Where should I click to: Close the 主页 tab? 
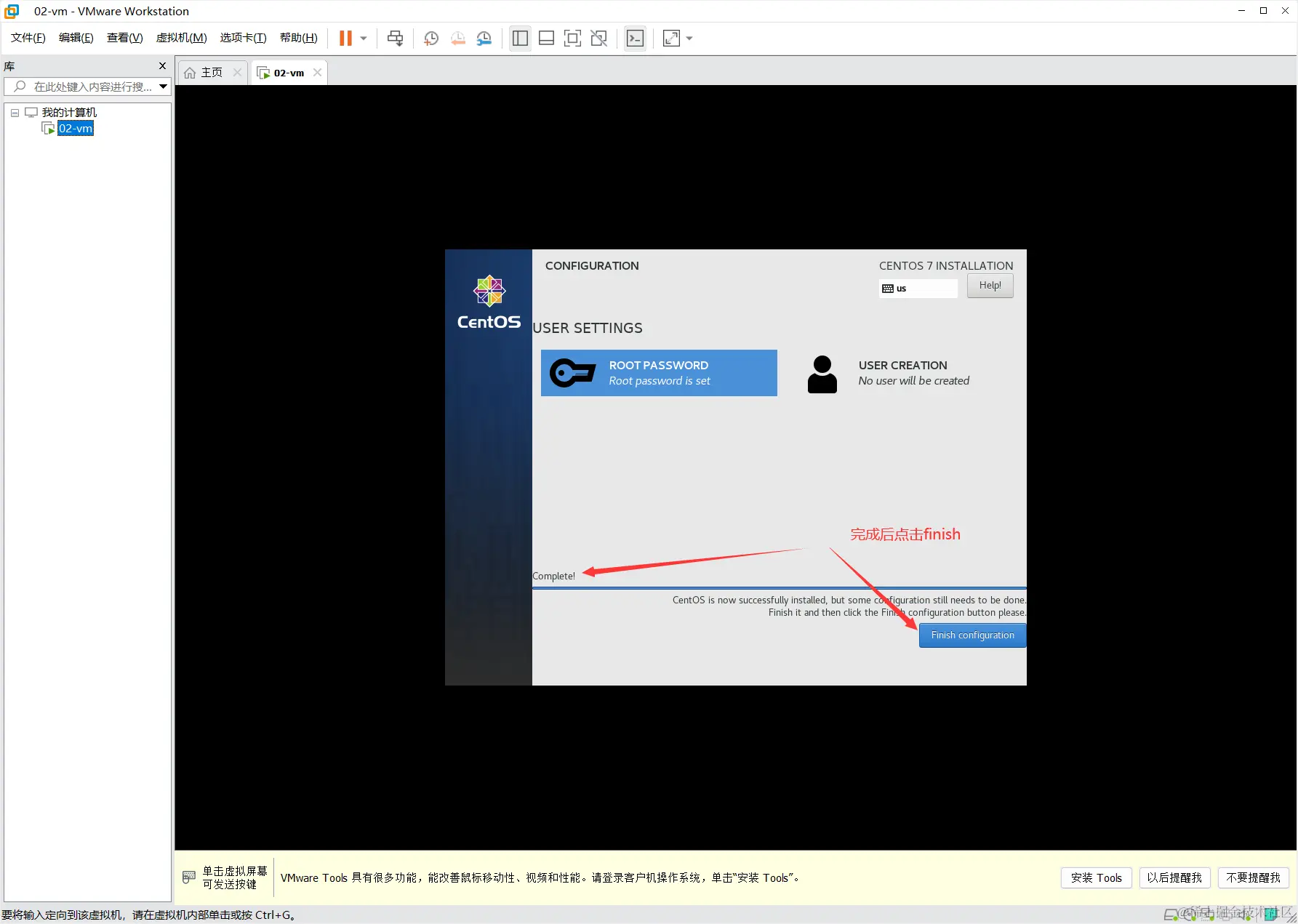coord(237,73)
